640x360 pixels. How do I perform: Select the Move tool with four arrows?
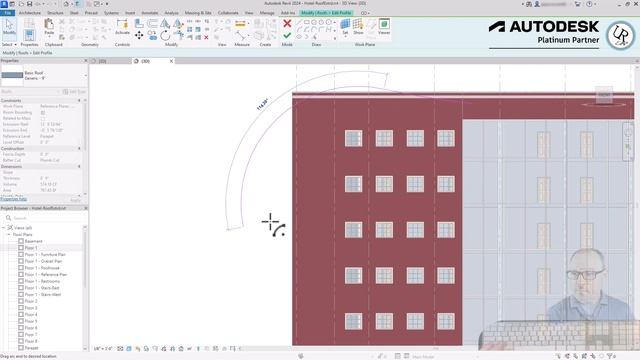coord(139,36)
